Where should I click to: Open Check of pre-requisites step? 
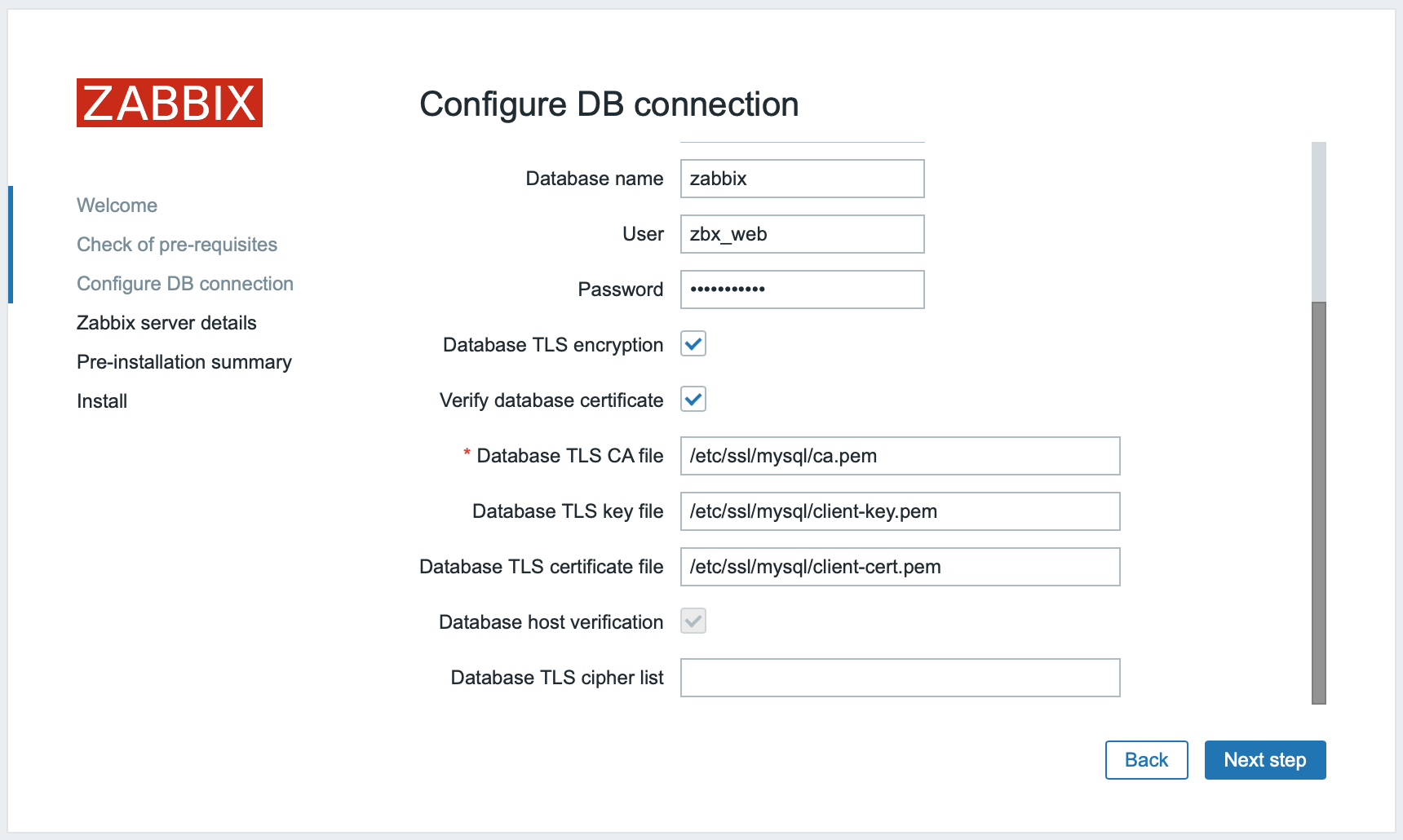click(x=177, y=245)
